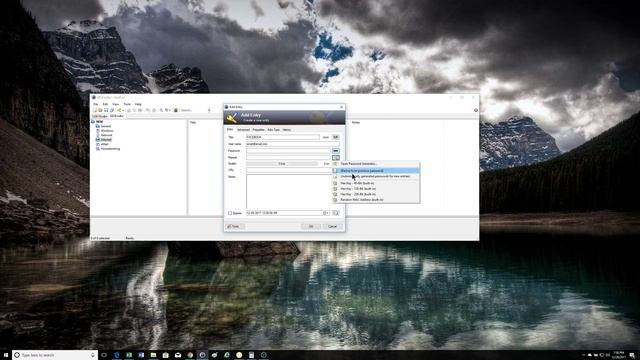Click the OK button in Add Entry
Image resolution: width=640 pixels, height=360 pixels.
pyautogui.click(x=311, y=227)
